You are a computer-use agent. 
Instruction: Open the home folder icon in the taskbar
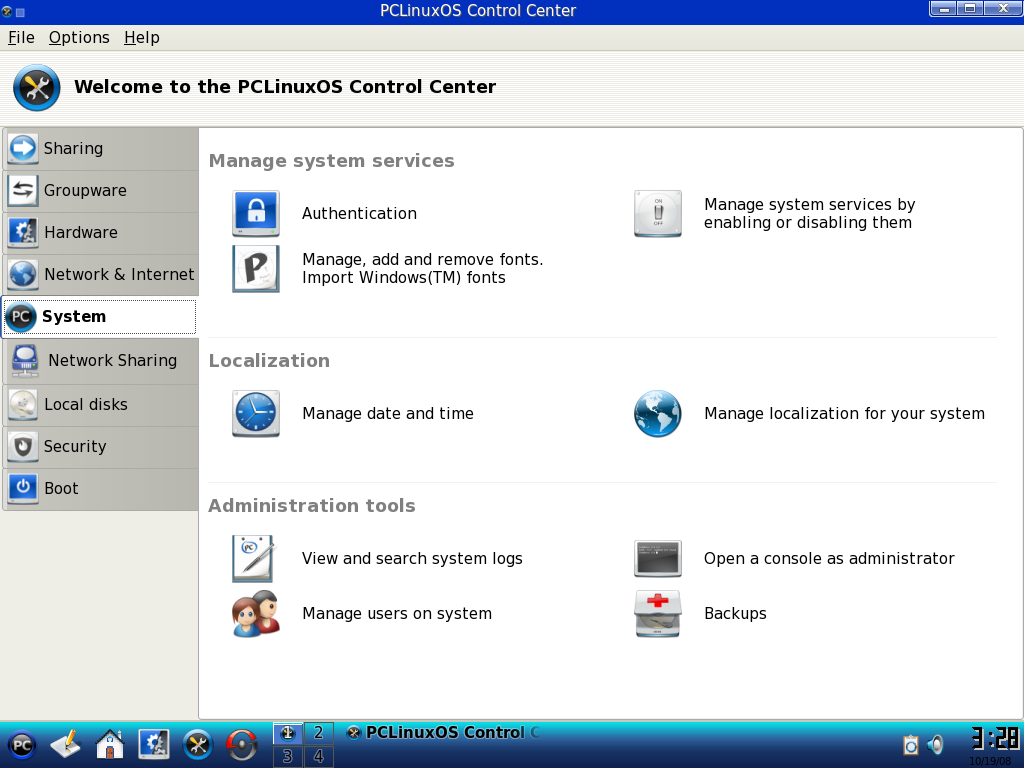click(110, 744)
